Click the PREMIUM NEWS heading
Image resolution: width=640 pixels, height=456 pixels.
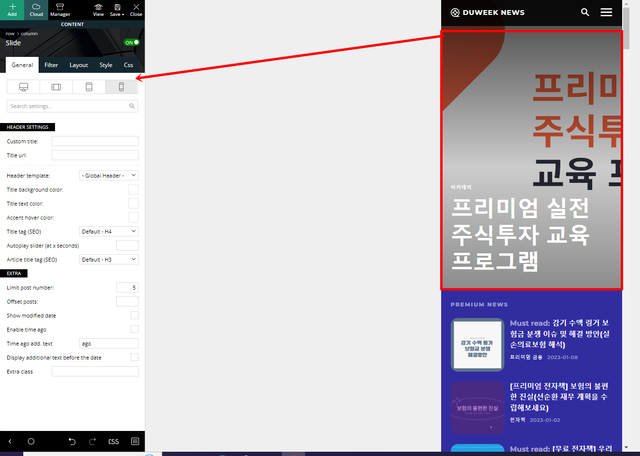[479, 305]
